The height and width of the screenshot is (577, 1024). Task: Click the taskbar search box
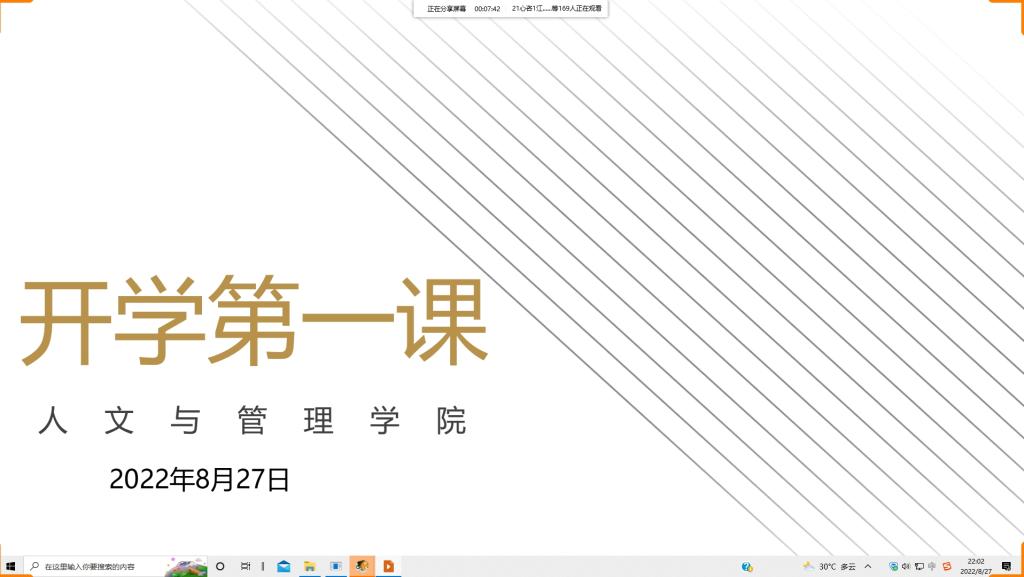click(x=95, y=566)
